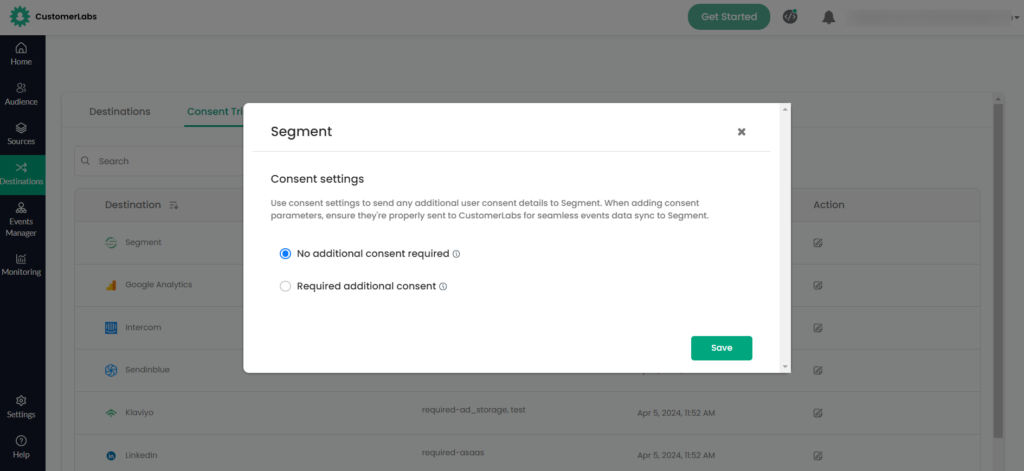Open Settings in the sidebar
Viewport: 1024px width, 471px height.
pyautogui.click(x=21, y=407)
